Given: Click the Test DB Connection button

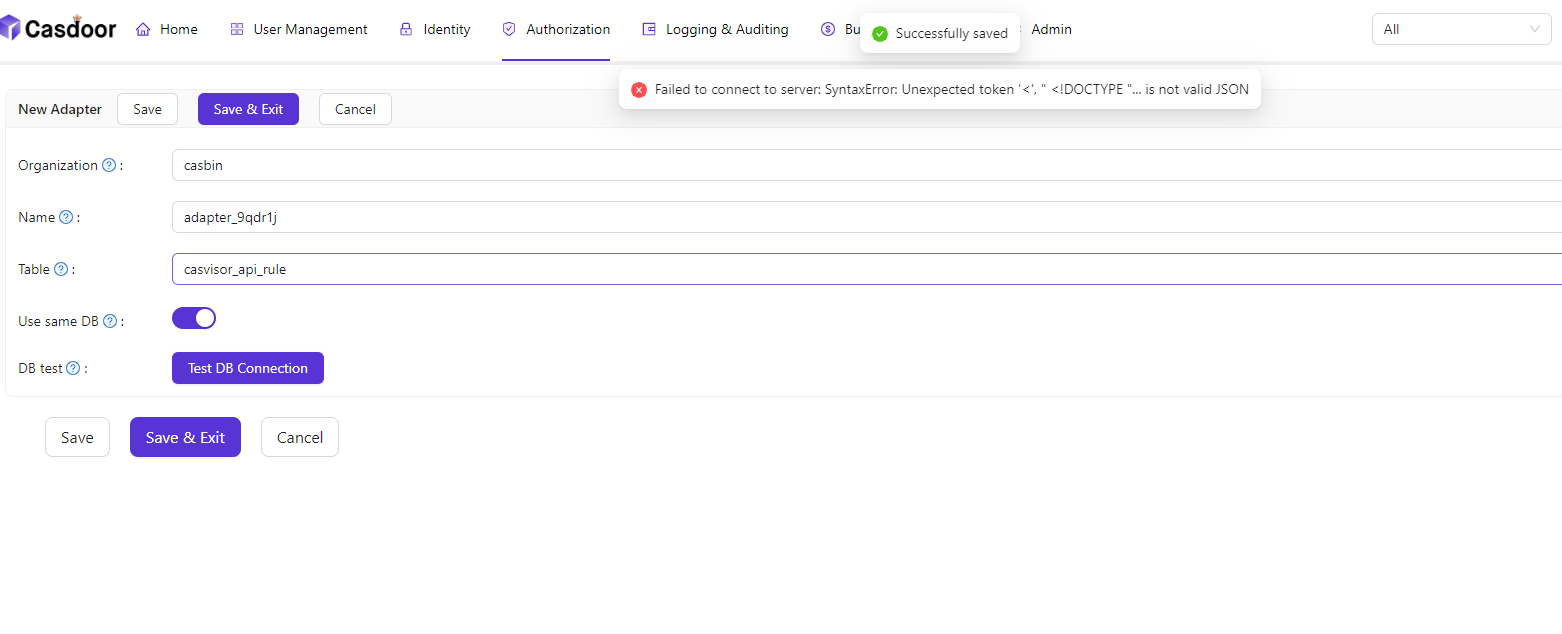Looking at the screenshot, I should point(248,368).
